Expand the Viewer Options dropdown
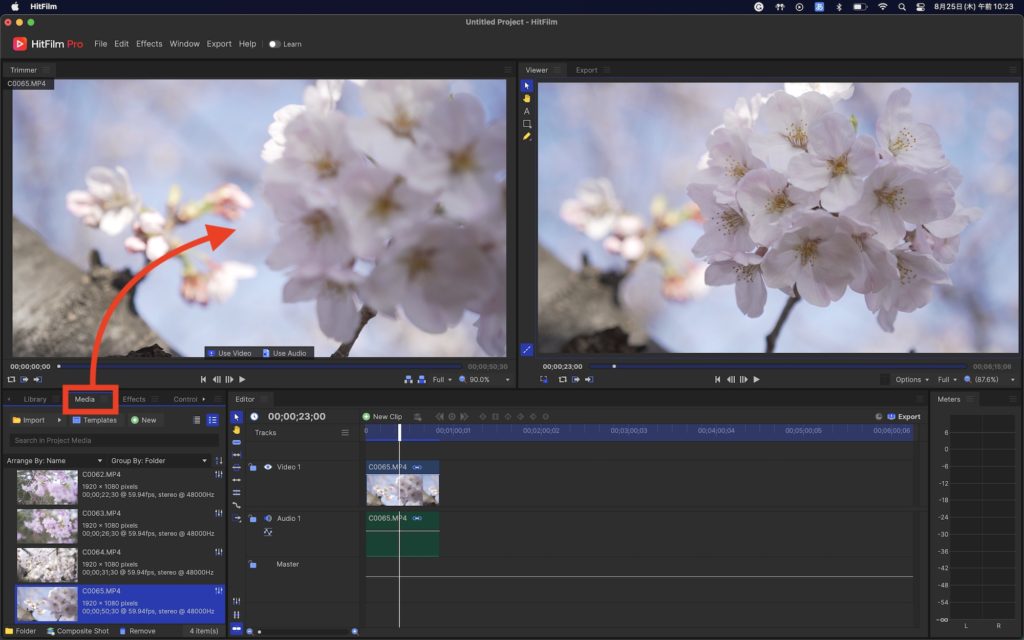This screenshot has width=1024, height=640. click(x=912, y=380)
